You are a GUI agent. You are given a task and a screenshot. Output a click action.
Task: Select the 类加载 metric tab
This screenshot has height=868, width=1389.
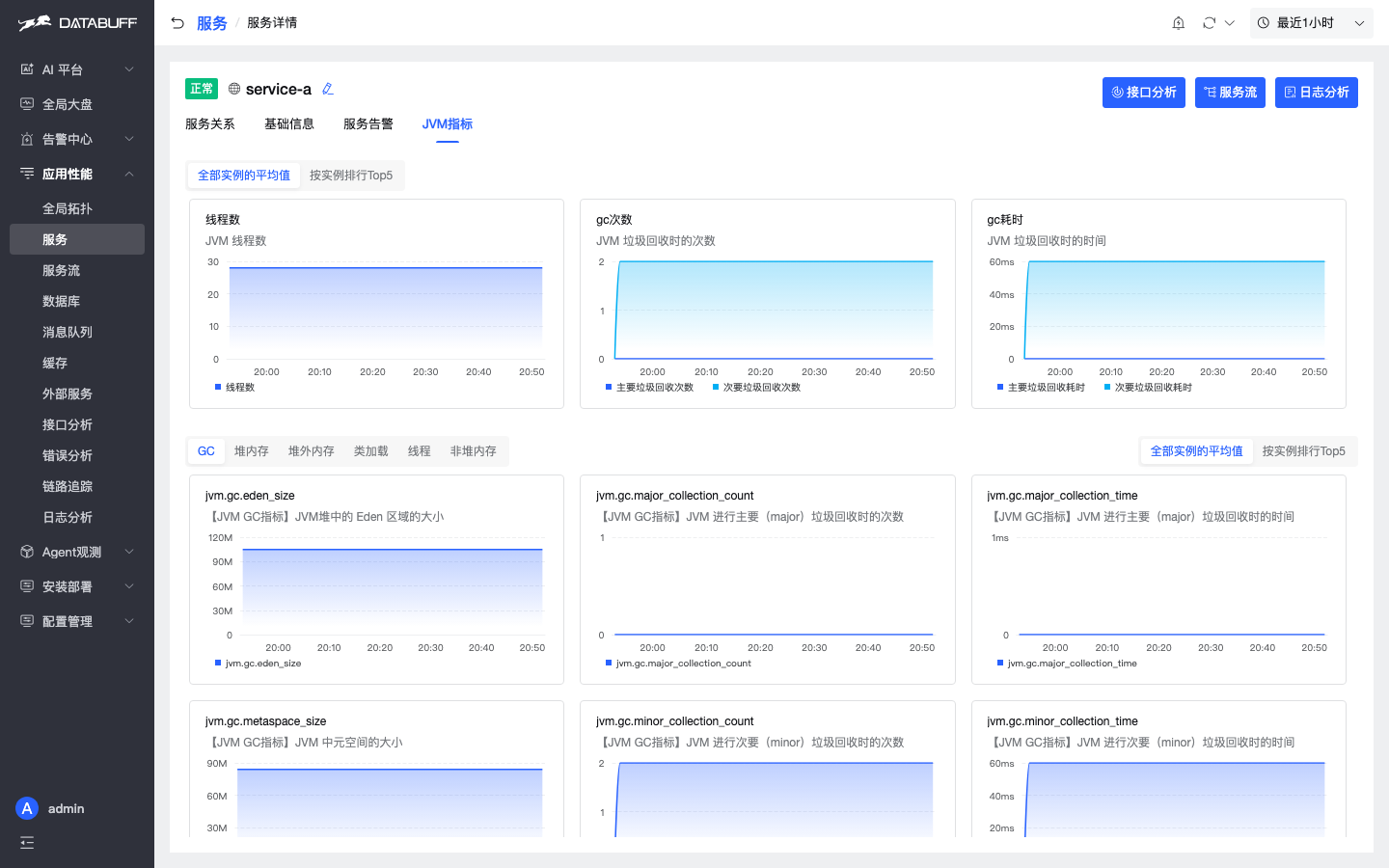(x=371, y=451)
